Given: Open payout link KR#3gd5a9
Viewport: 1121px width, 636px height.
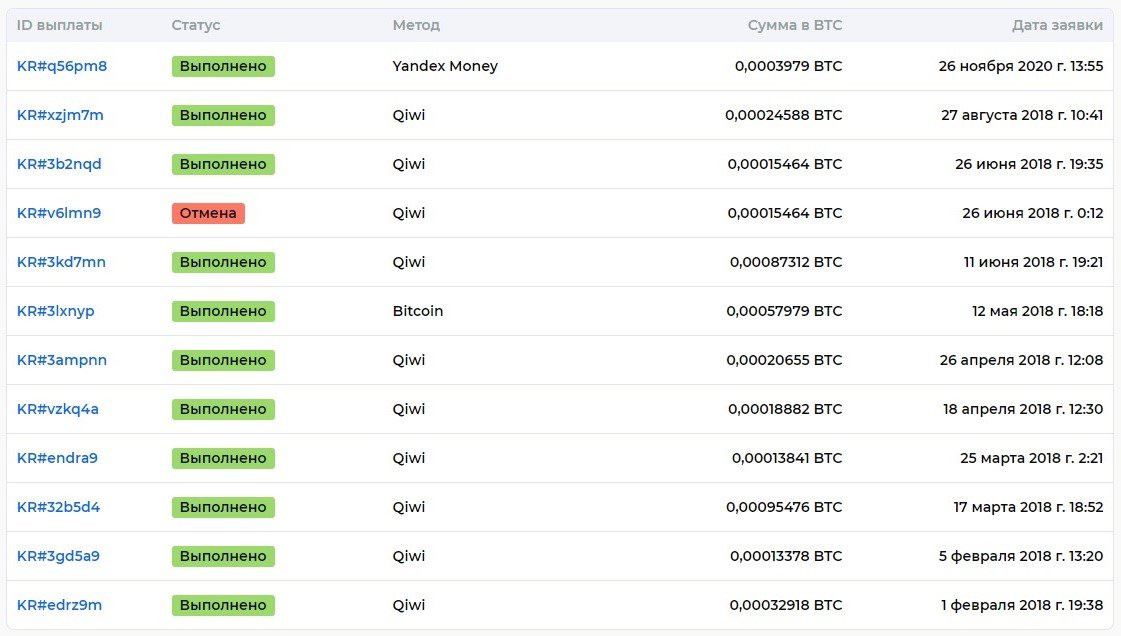Looking at the screenshot, I should pos(58,556).
